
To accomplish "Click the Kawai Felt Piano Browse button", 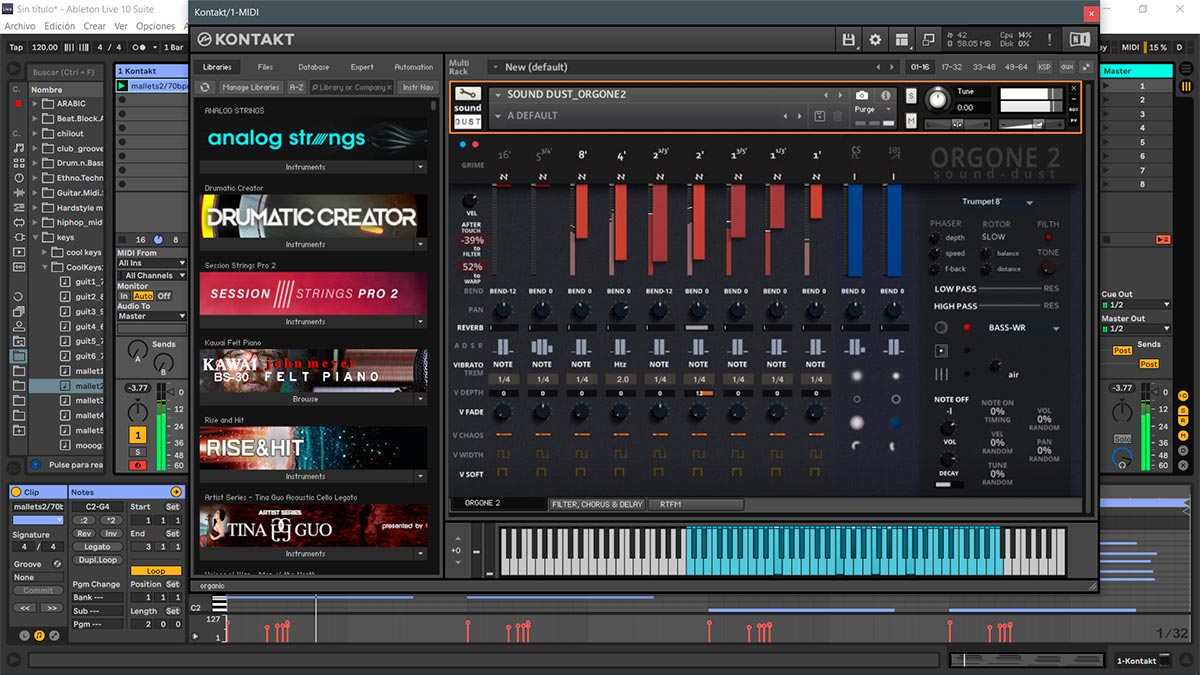I will click(306, 399).
